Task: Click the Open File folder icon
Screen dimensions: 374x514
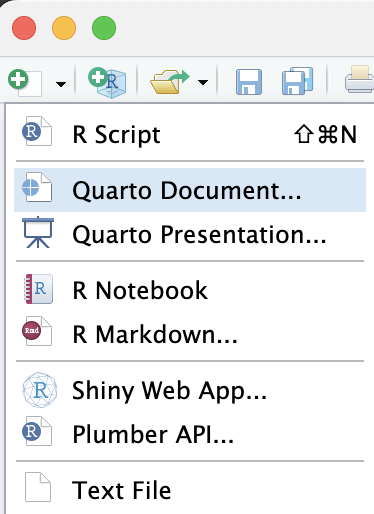Action: (170, 82)
